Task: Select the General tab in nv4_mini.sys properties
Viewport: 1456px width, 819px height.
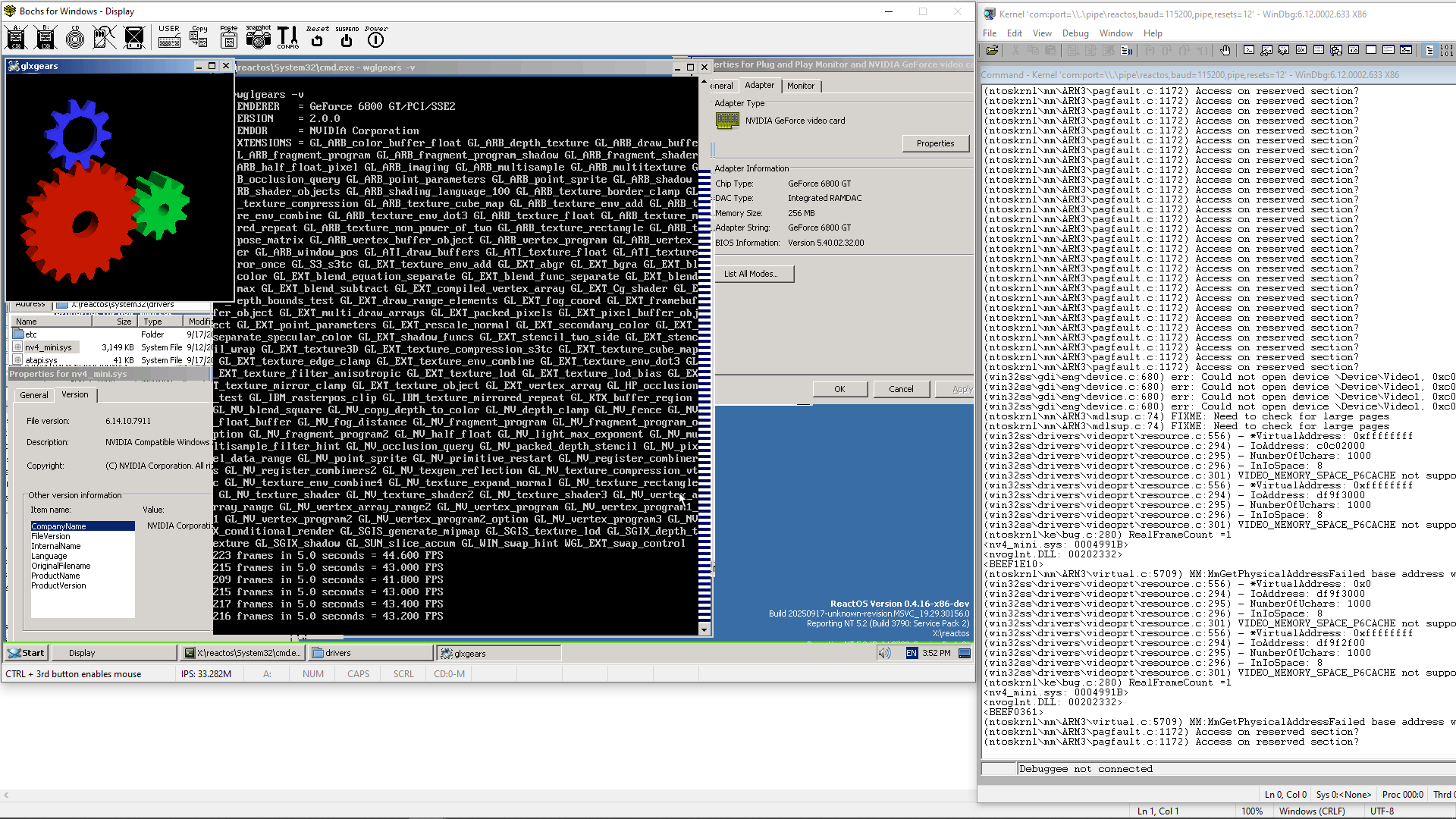Action: [x=34, y=395]
